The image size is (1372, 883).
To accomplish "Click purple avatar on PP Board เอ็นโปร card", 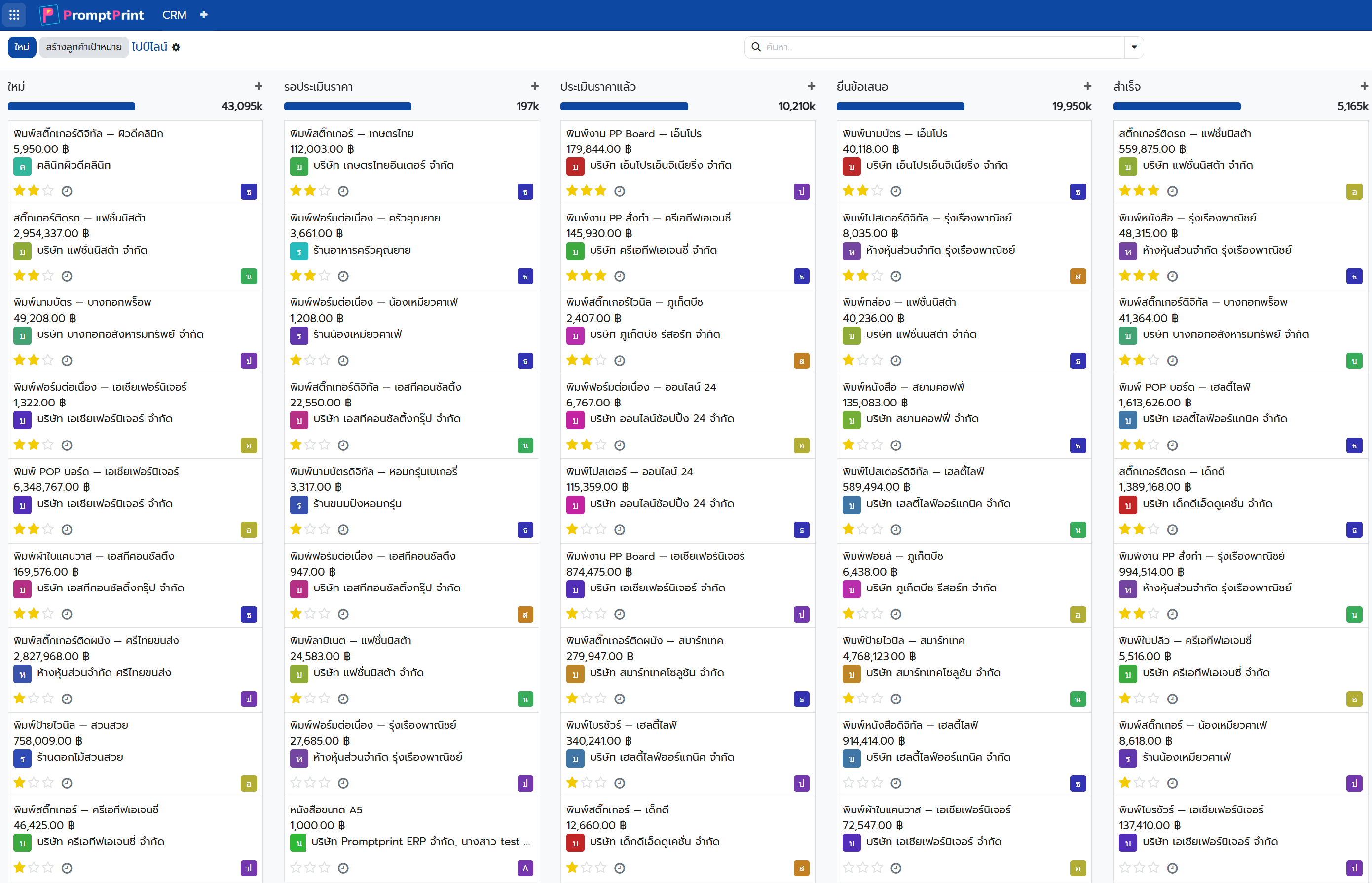I will [x=802, y=192].
